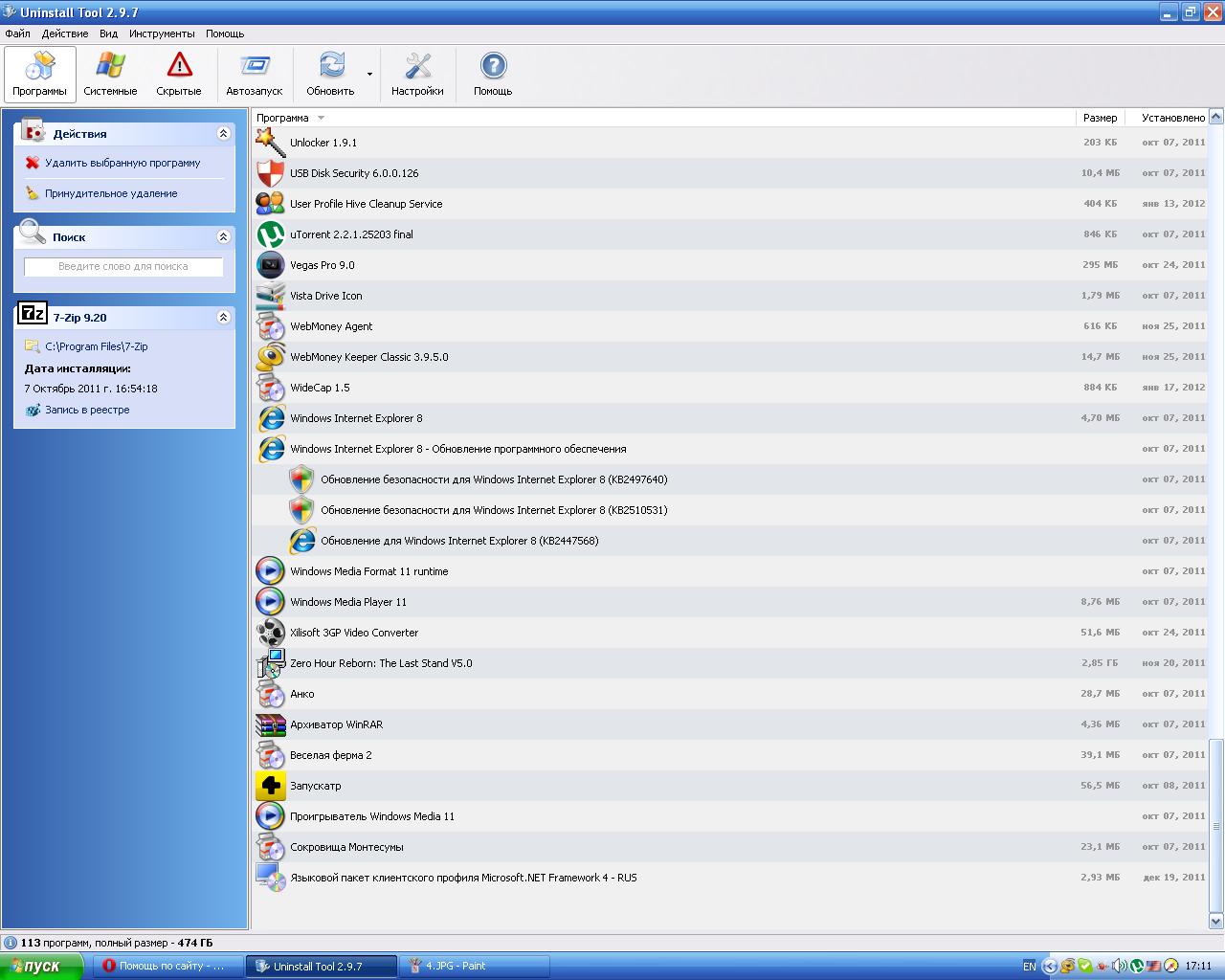
Task: Open the C:\Program Files\7-Zip folder link
Action: pyautogui.click(x=97, y=346)
